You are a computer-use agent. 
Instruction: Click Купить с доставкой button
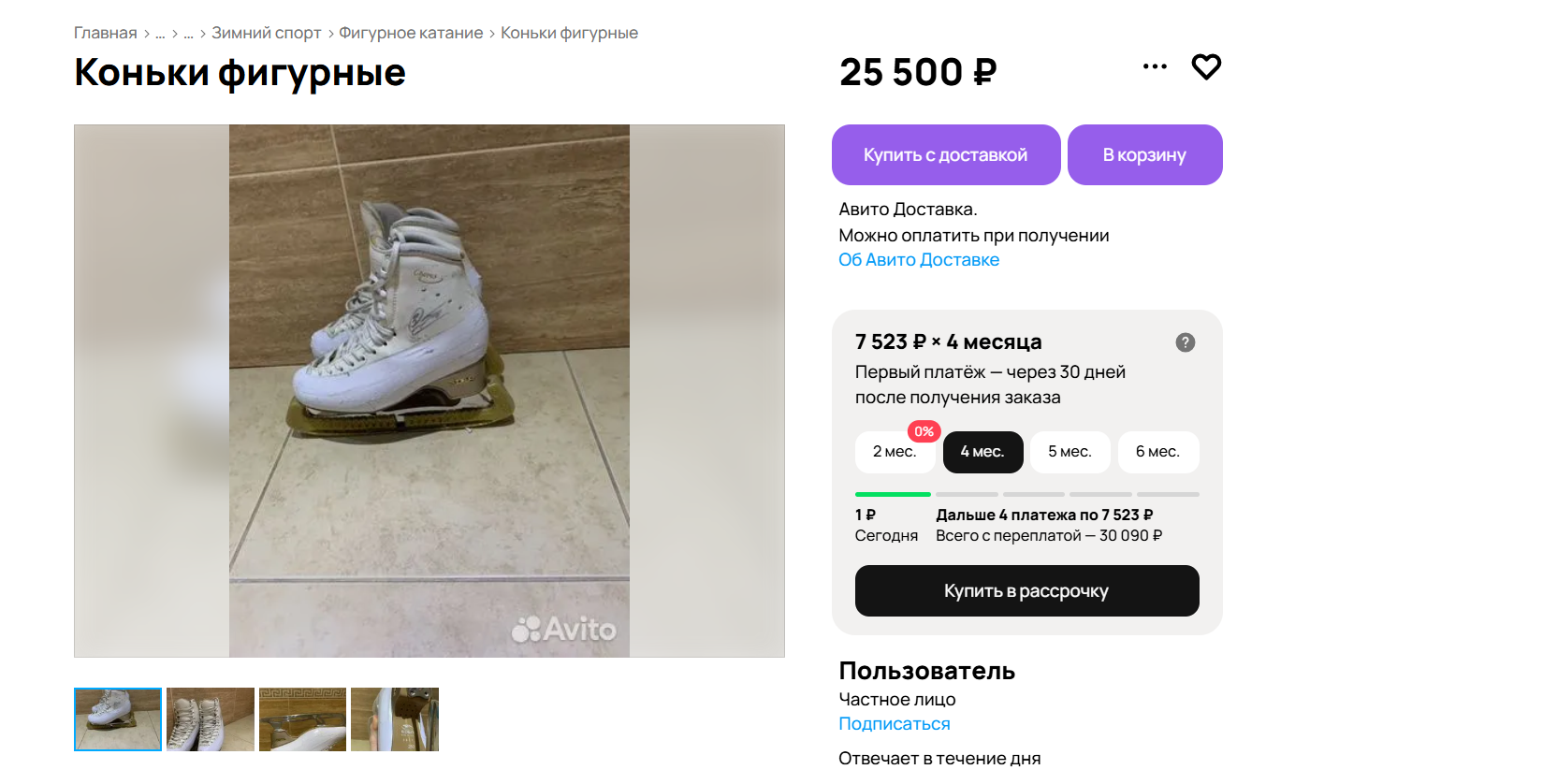pos(945,155)
